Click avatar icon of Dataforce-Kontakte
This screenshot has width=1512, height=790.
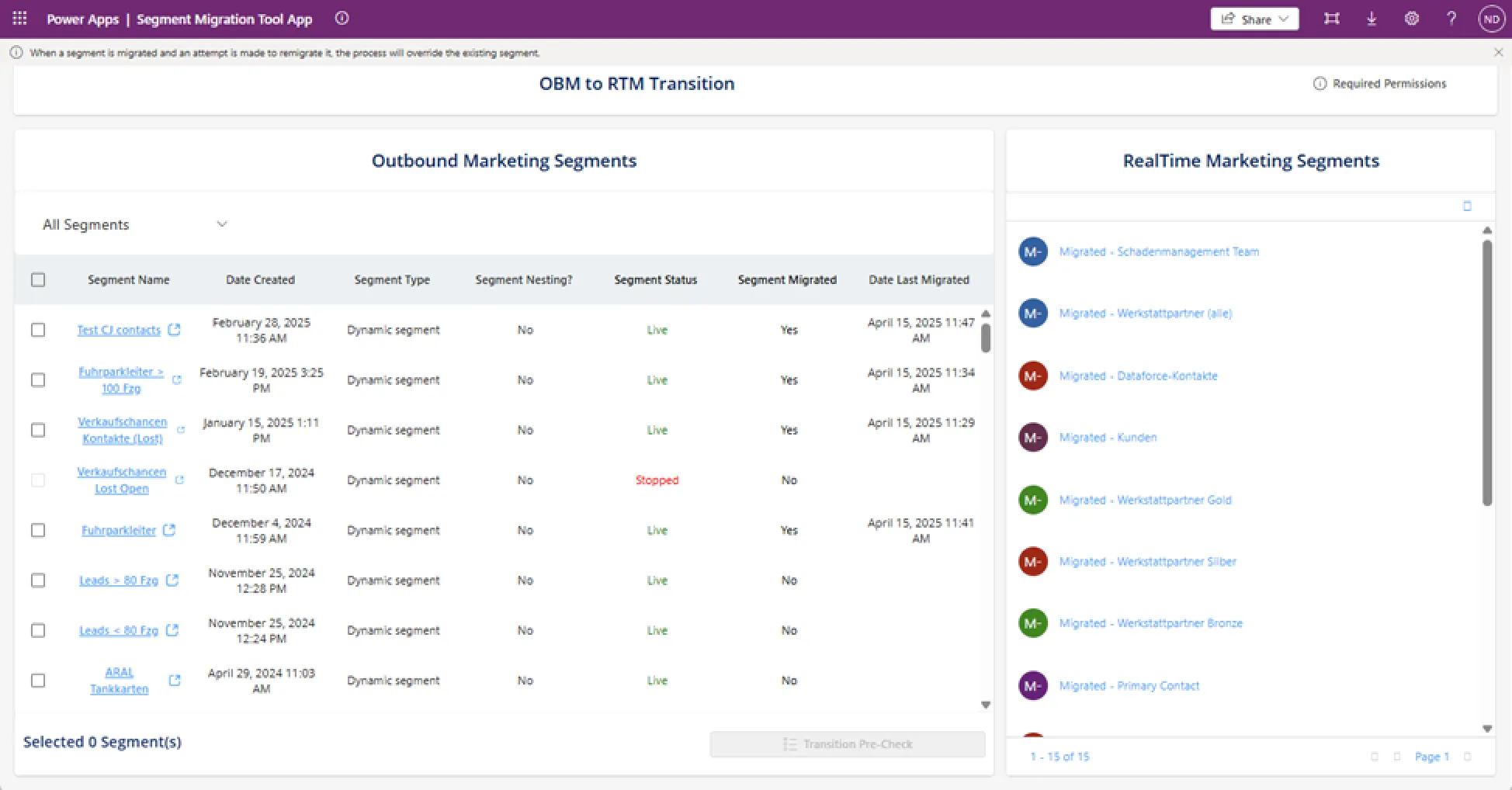pyautogui.click(x=1033, y=376)
